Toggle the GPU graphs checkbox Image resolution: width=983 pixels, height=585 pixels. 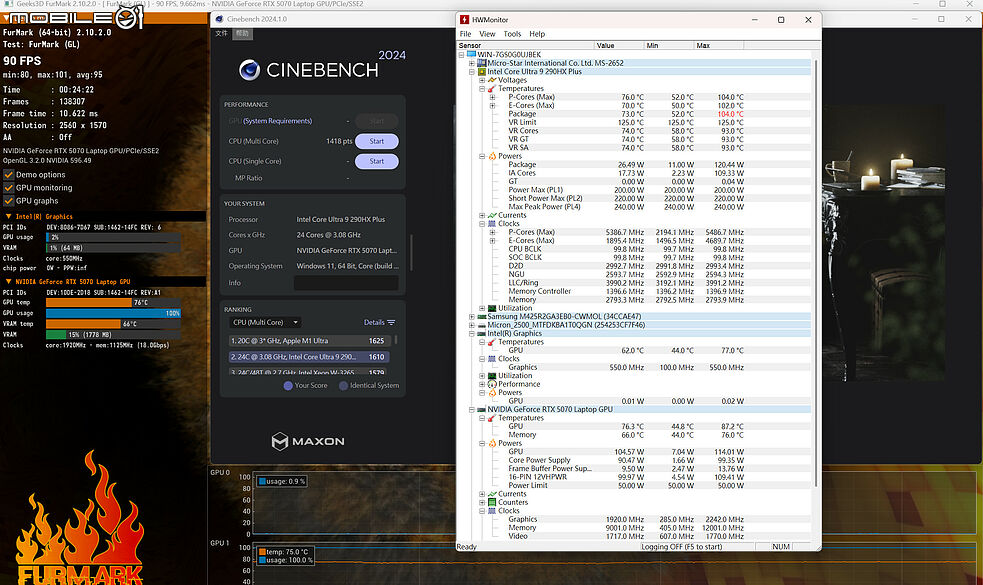(9, 201)
